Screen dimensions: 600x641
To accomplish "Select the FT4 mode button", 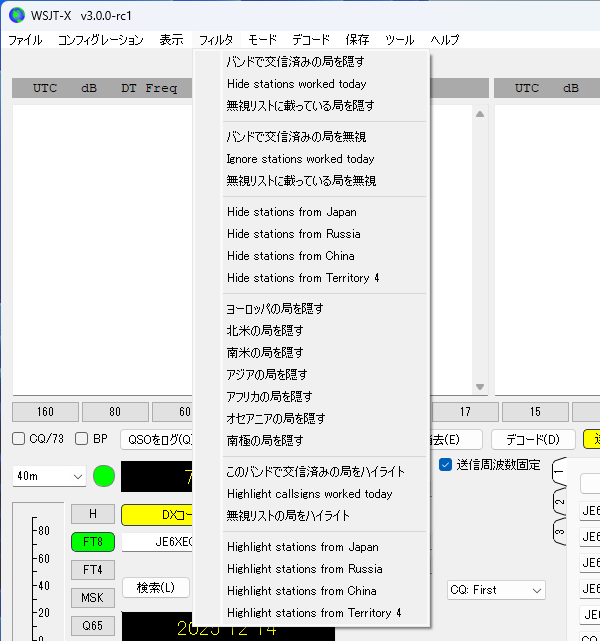I will click(x=93, y=570).
